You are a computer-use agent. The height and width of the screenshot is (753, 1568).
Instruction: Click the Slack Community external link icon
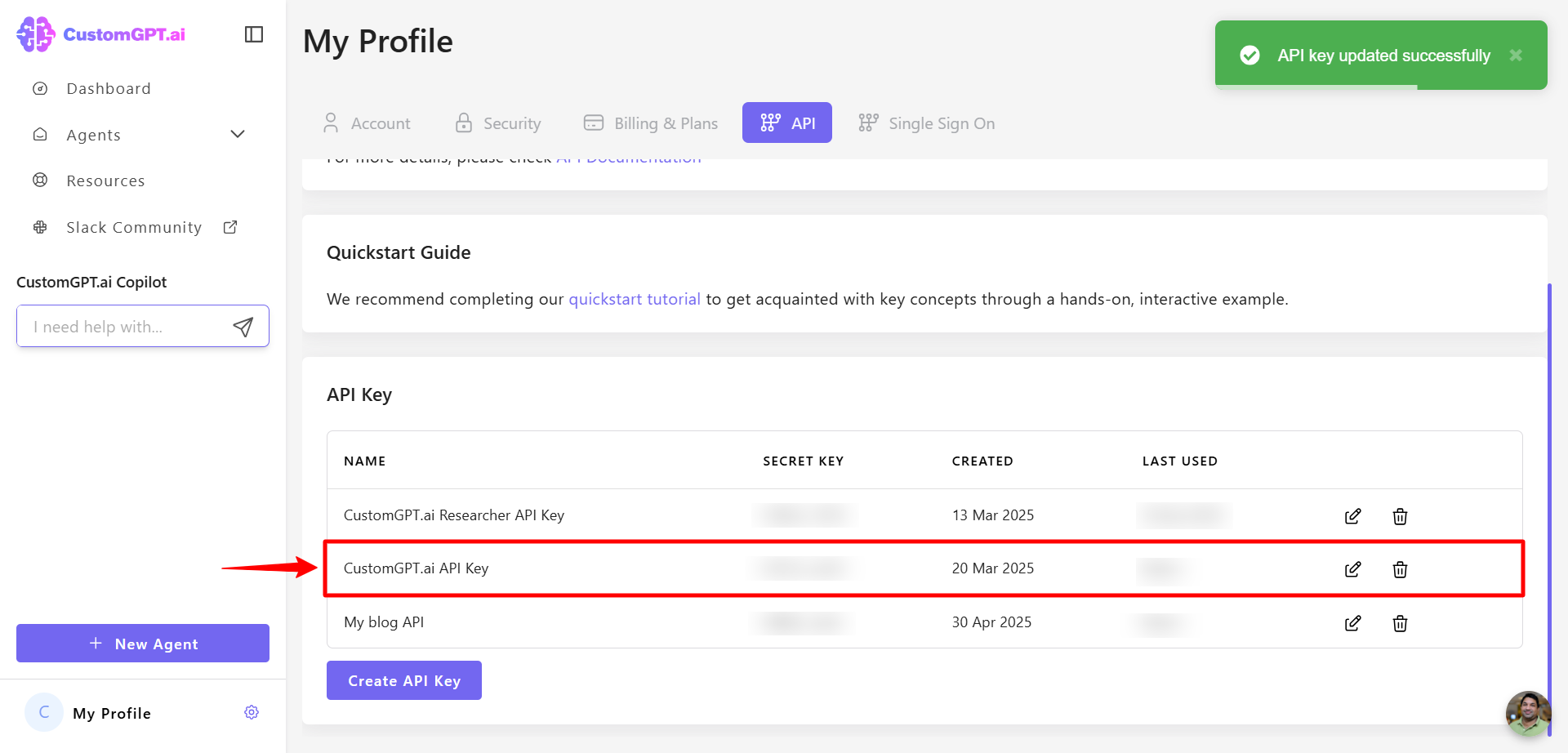230,227
